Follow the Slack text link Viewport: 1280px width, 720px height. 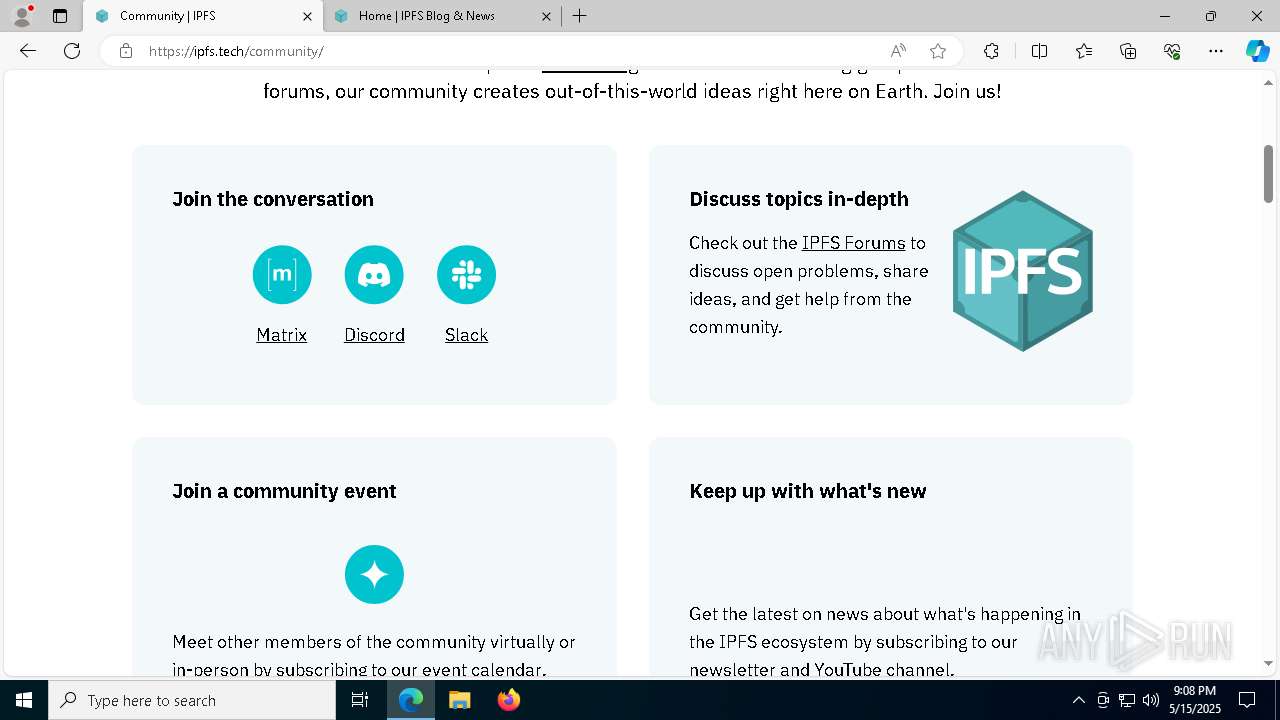[466, 335]
